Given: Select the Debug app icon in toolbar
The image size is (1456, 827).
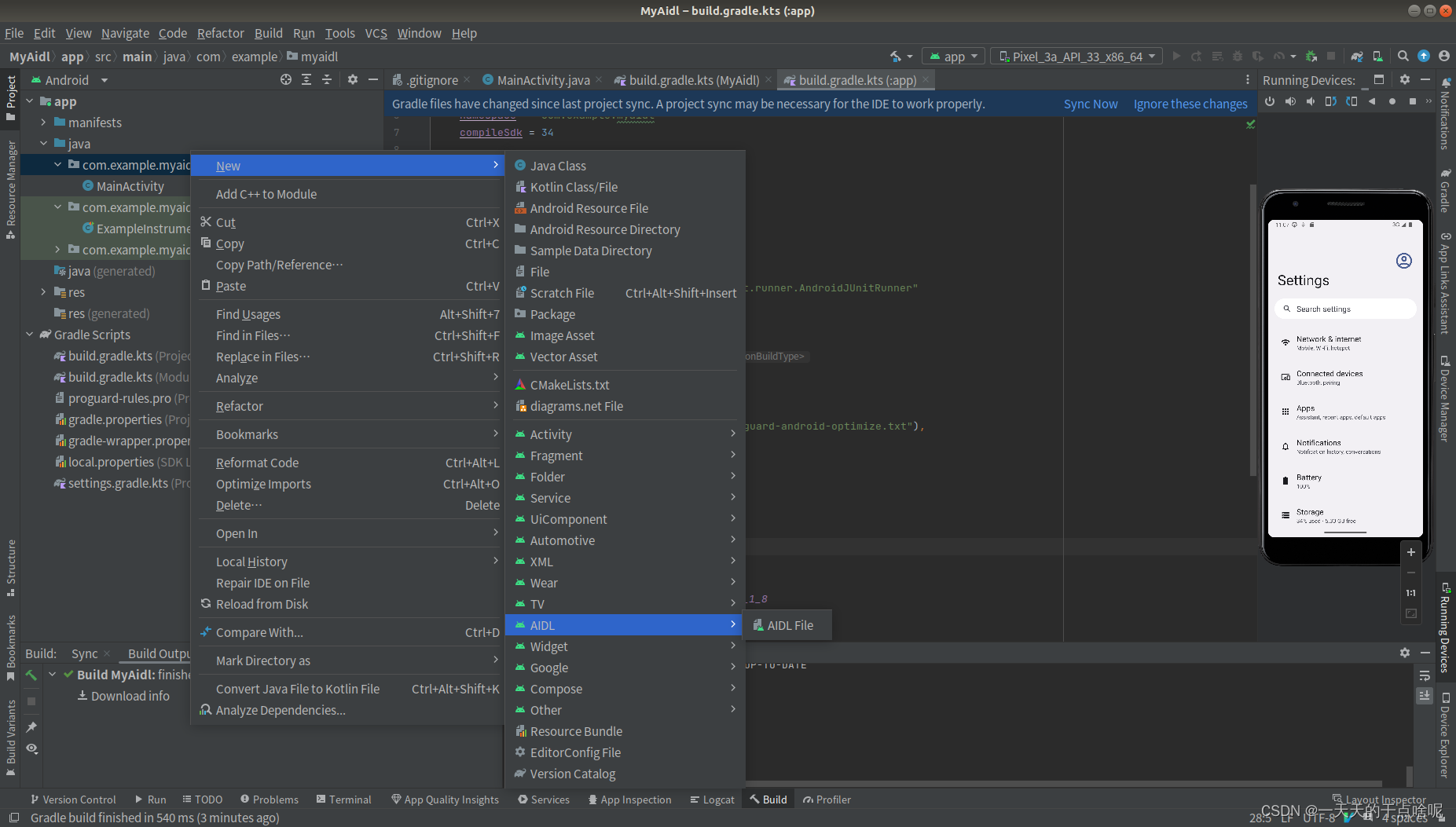Looking at the screenshot, I should 1237,56.
